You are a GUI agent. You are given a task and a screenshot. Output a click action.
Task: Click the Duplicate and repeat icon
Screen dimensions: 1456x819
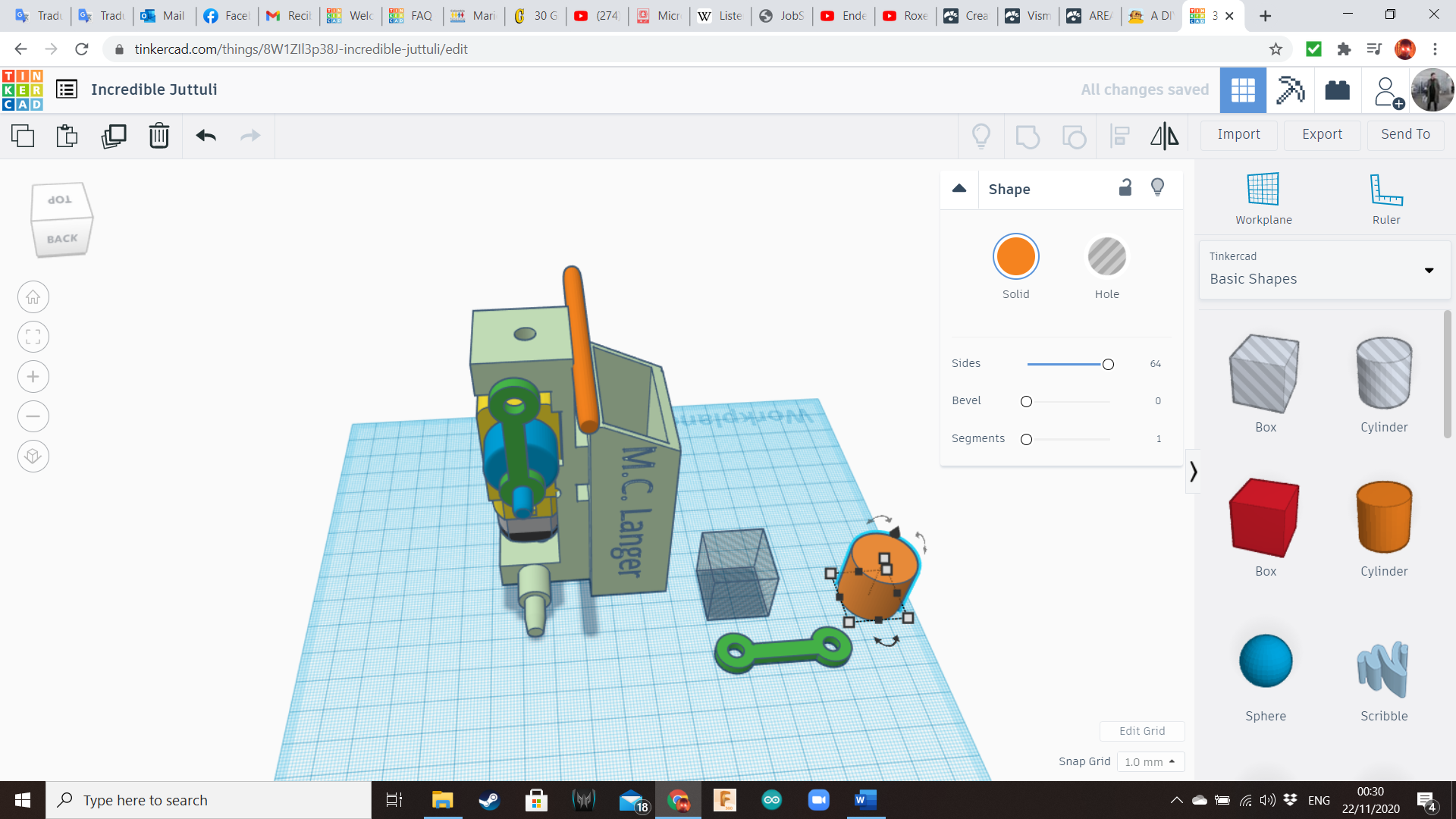click(x=114, y=136)
